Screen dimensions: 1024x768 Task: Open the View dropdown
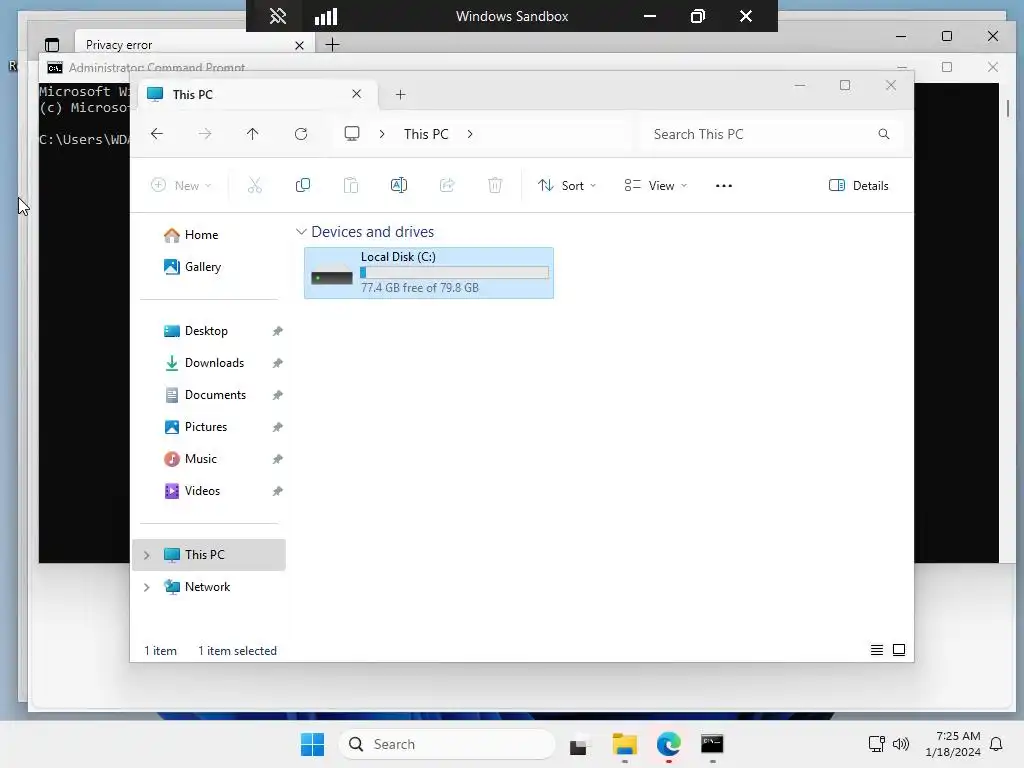pos(656,185)
